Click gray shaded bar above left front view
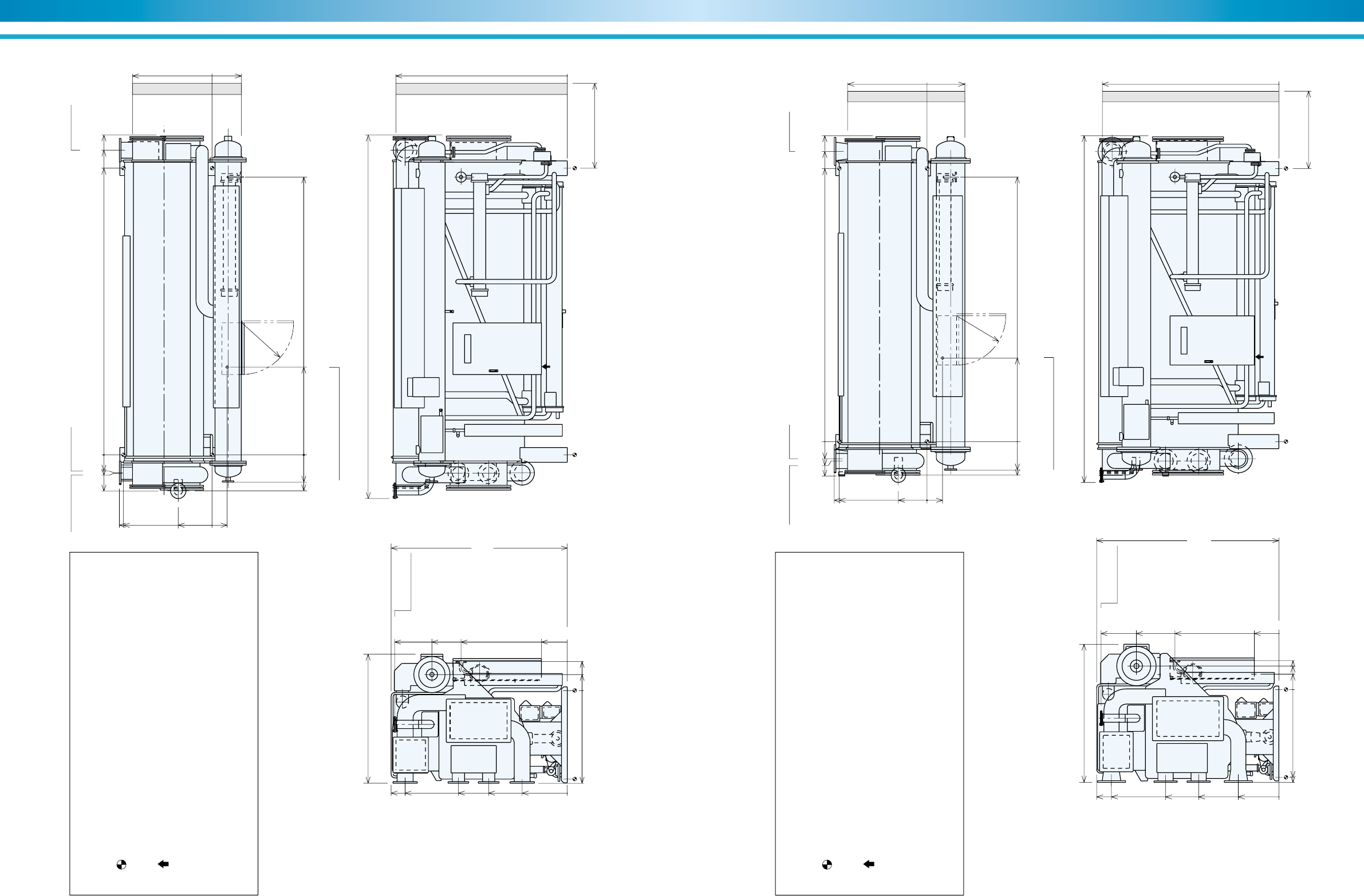Viewport: 1364px width, 896px height. pyautogui.click(x=482, y=89)
